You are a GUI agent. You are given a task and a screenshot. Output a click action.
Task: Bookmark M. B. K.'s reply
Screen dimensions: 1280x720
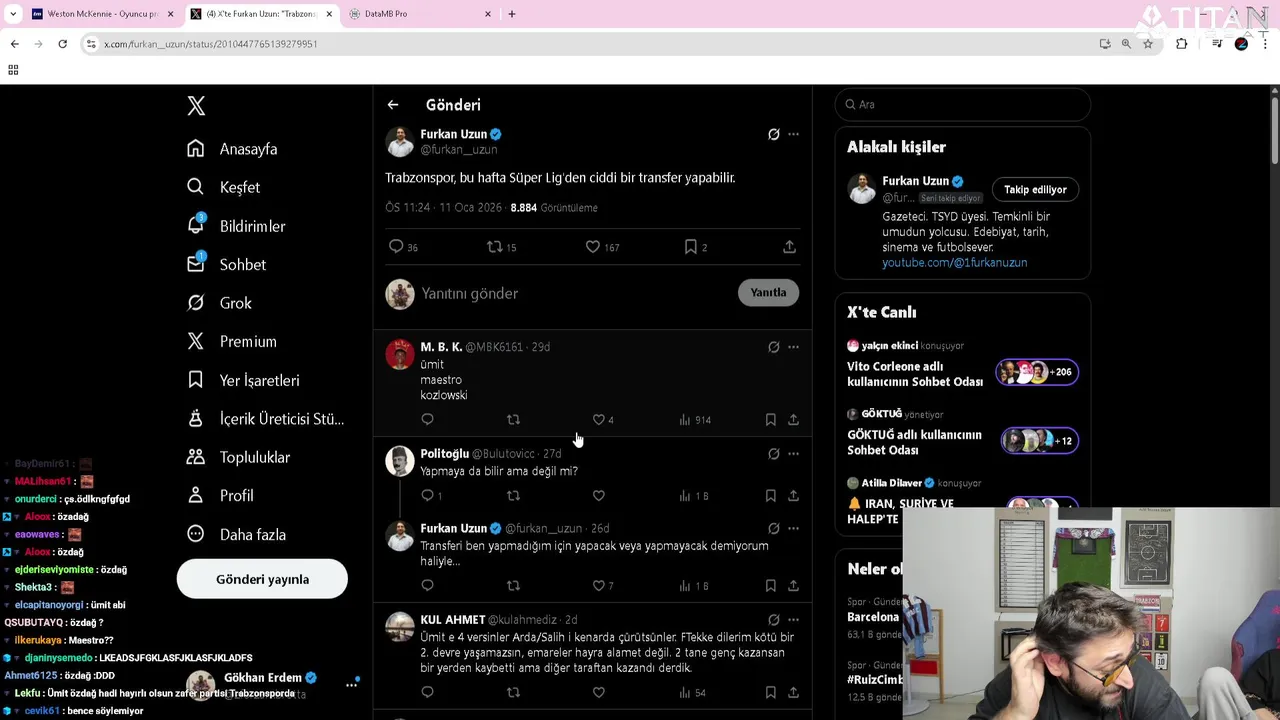770,420
